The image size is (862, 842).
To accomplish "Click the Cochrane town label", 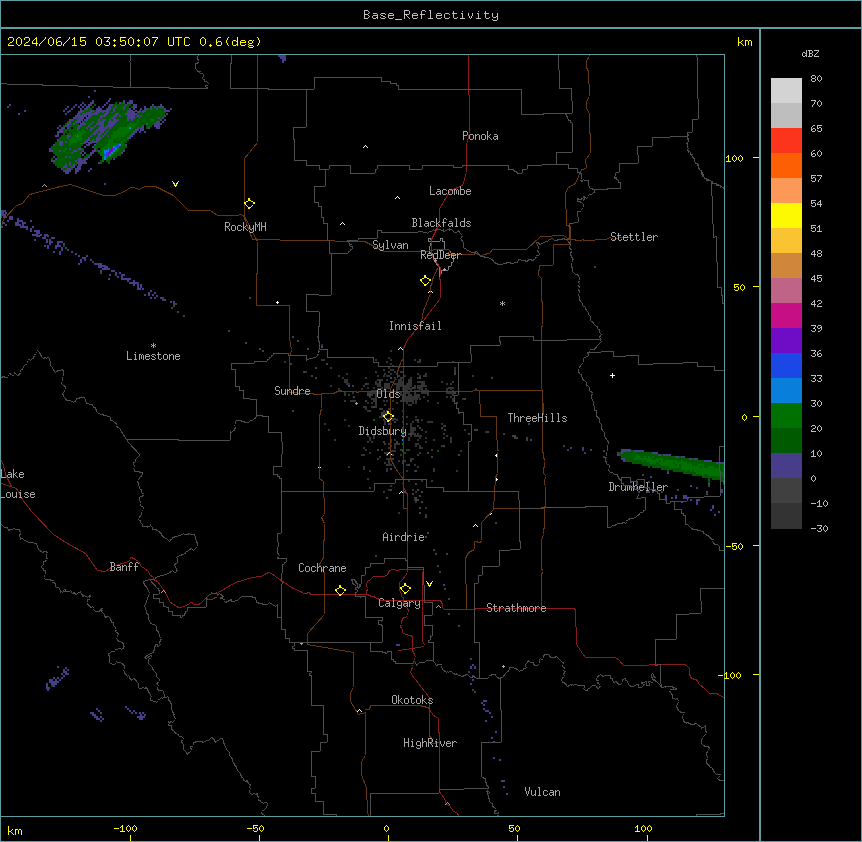I will point(322,568).
